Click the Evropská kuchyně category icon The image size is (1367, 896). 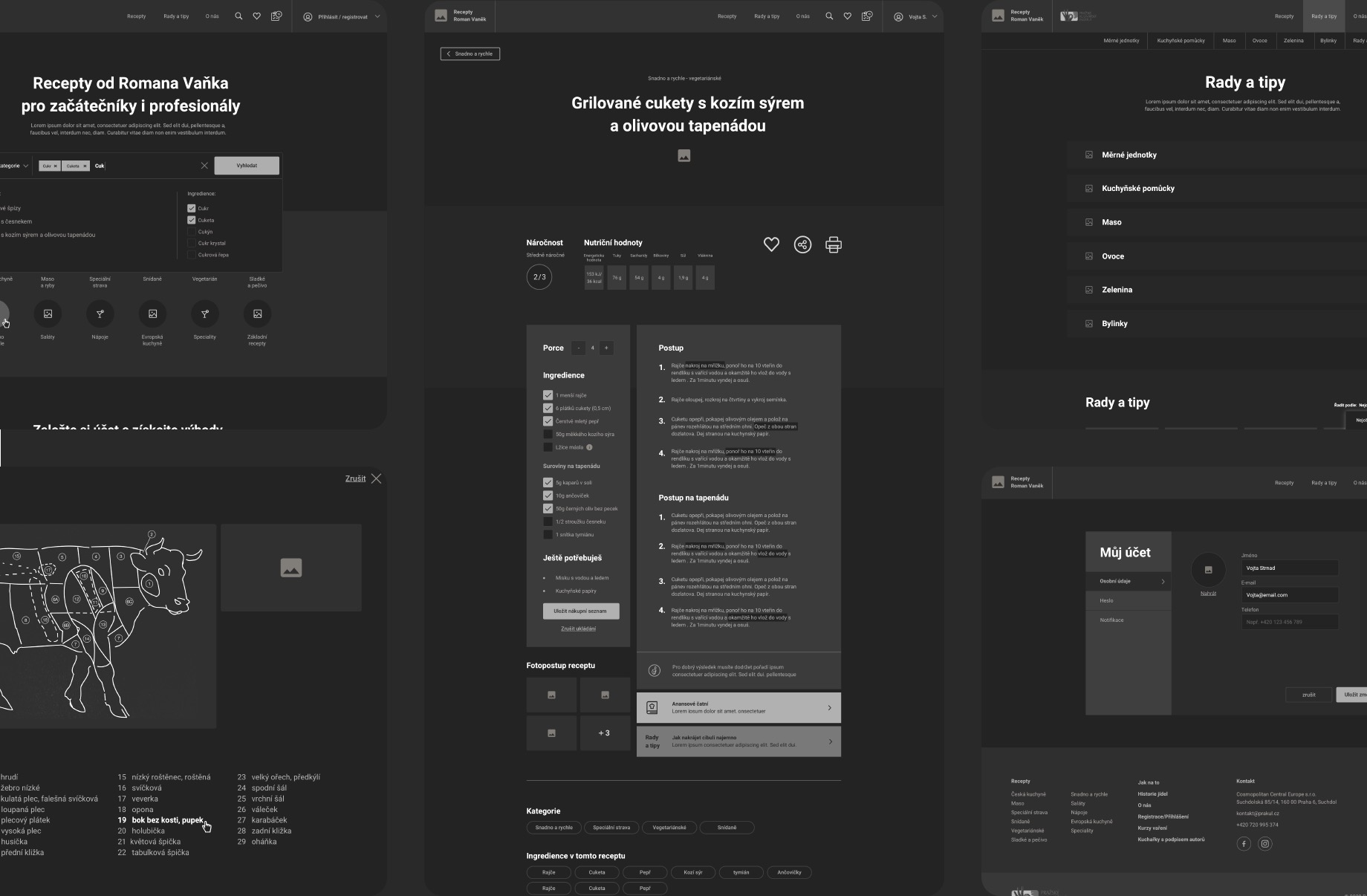coord(152,314)
